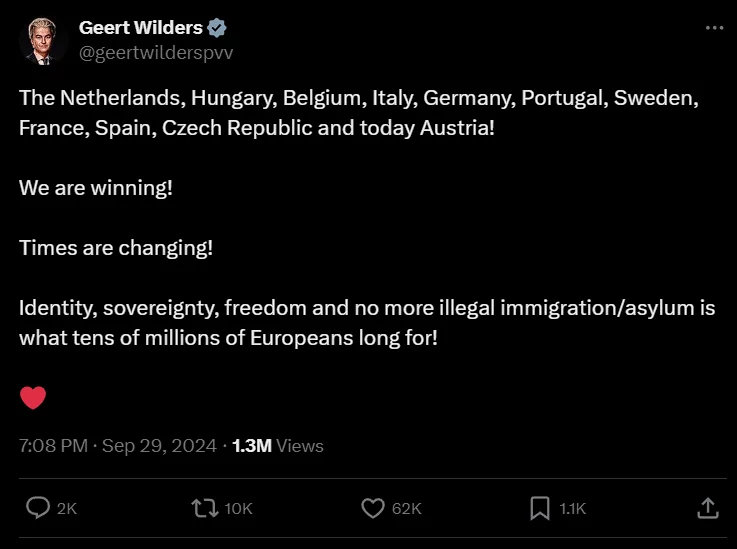
Task: Click the reply speech bubble icon
Action: coord(38,508)
